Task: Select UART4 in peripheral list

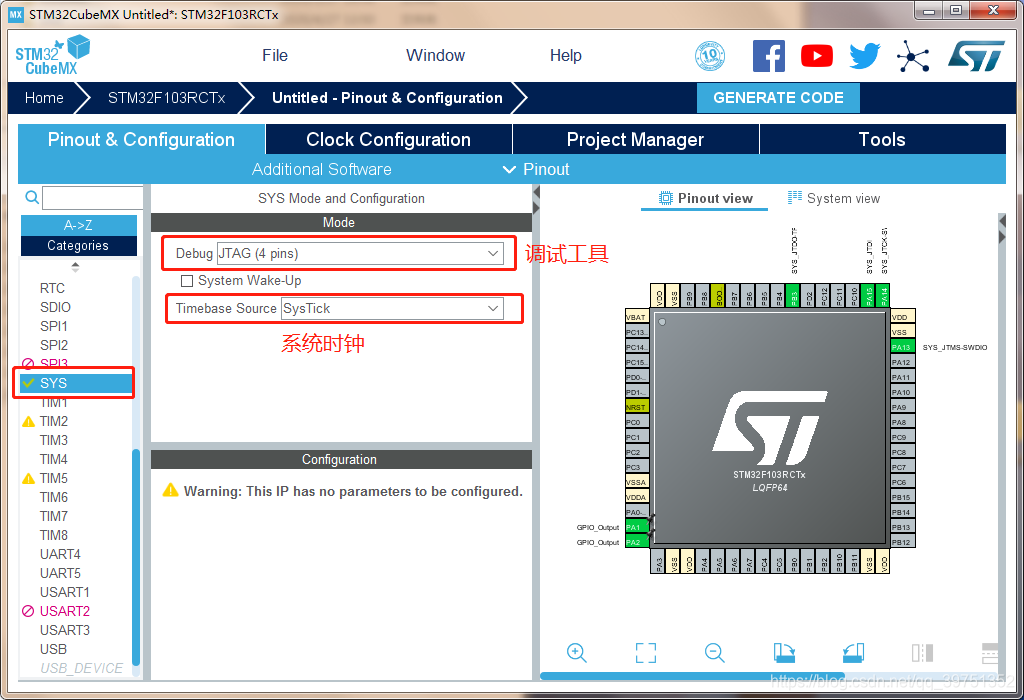Action: click(60, 554)
